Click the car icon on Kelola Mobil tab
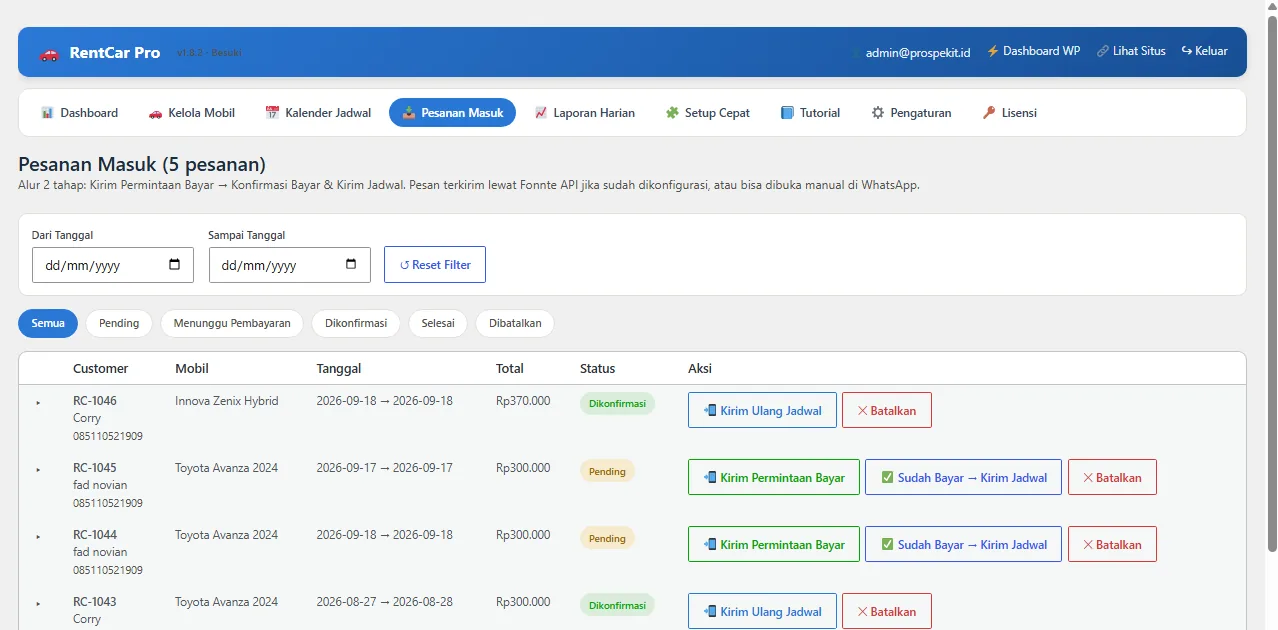1278x630 pixels. (155, 113)
